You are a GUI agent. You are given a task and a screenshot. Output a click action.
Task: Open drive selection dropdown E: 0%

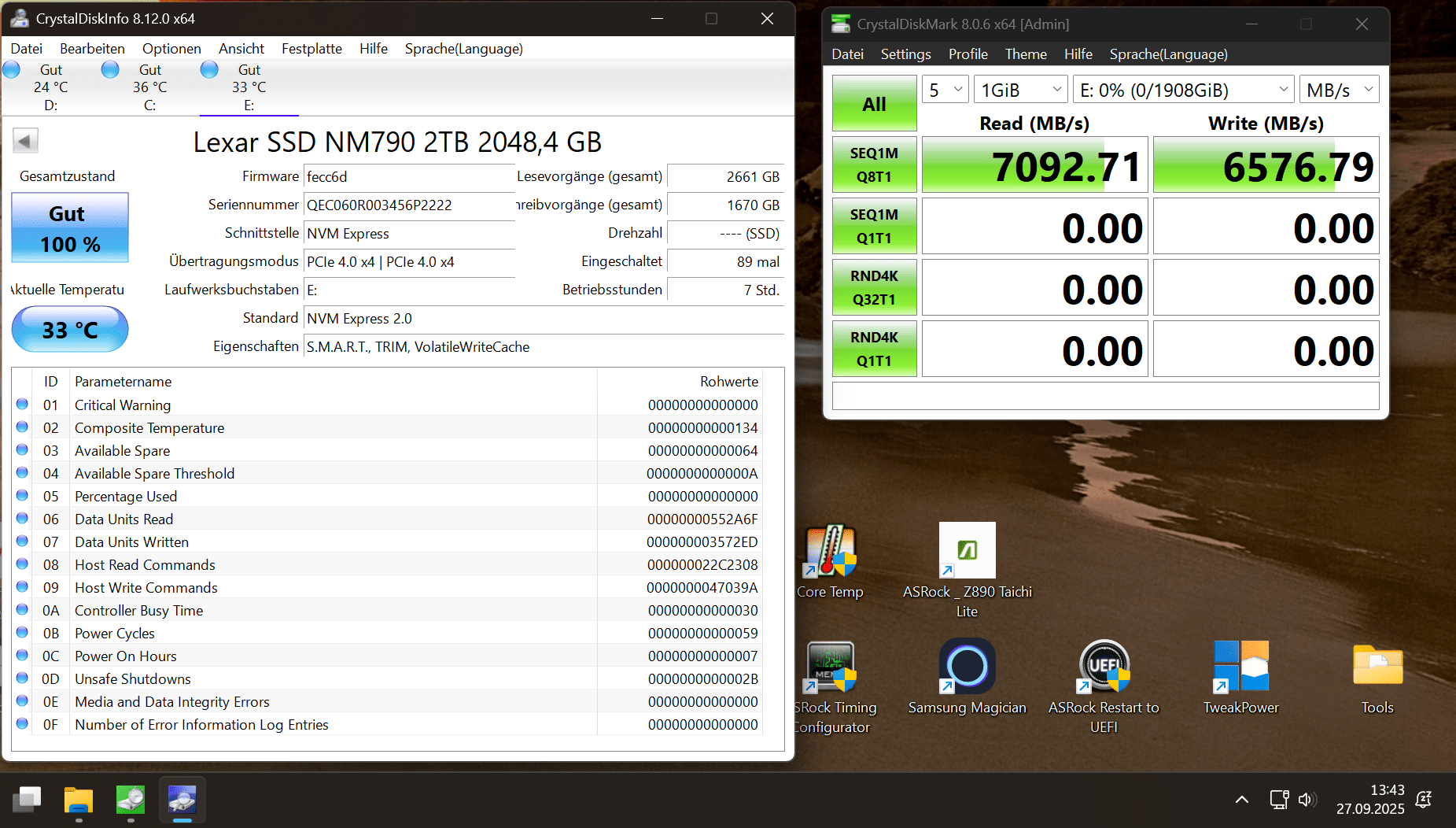pos(1184,90)
